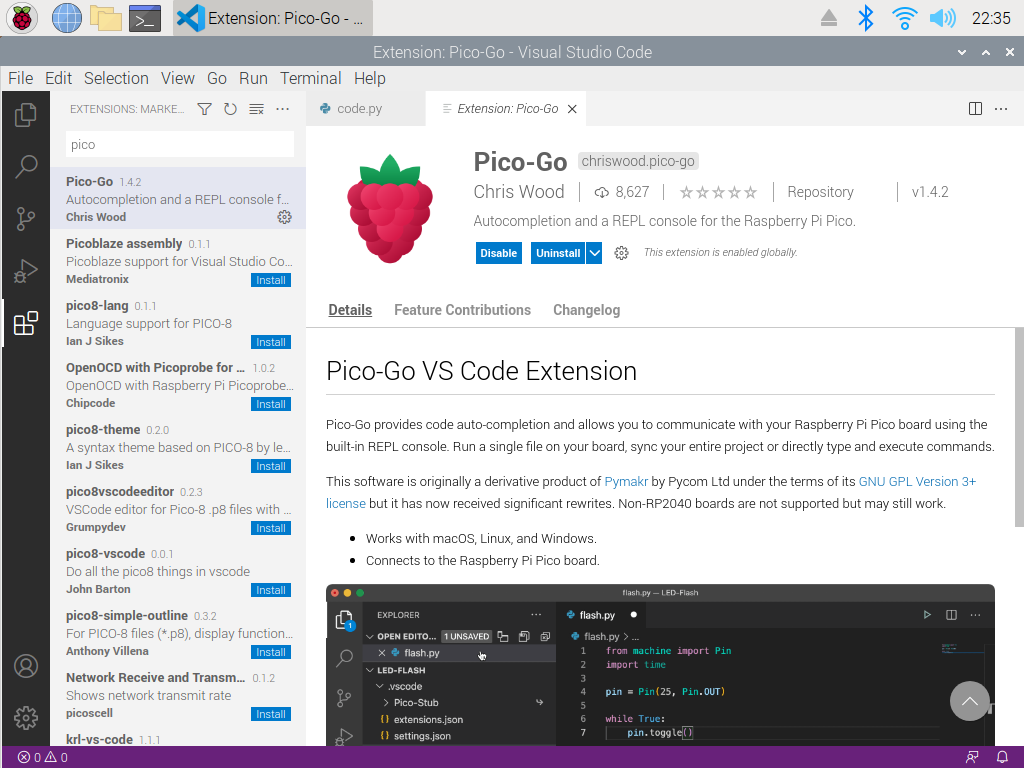Launch the web browser from taskbar

click(x=67, y=18)
